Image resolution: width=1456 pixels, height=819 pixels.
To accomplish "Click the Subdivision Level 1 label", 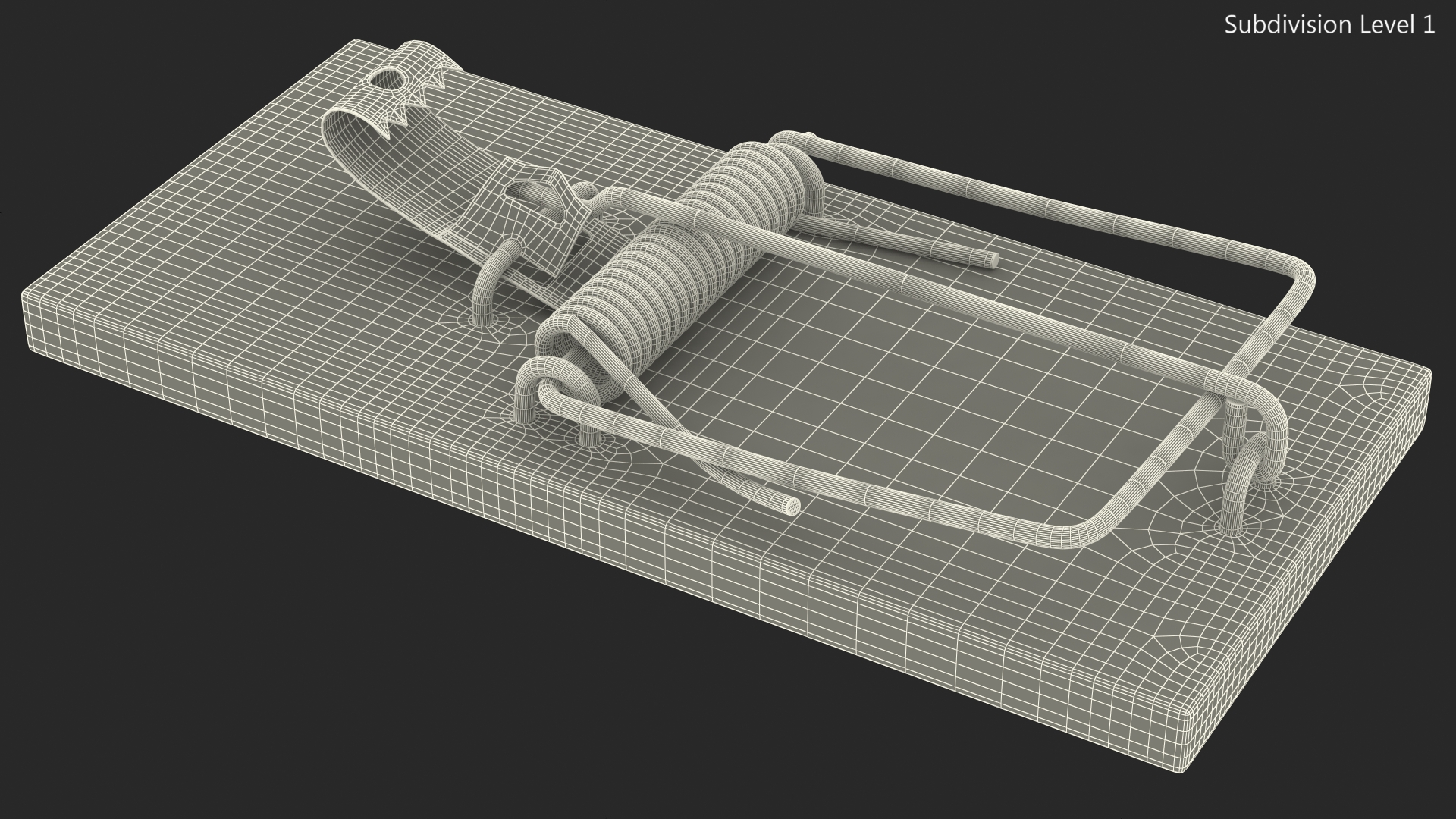I will click(1330, 25).
